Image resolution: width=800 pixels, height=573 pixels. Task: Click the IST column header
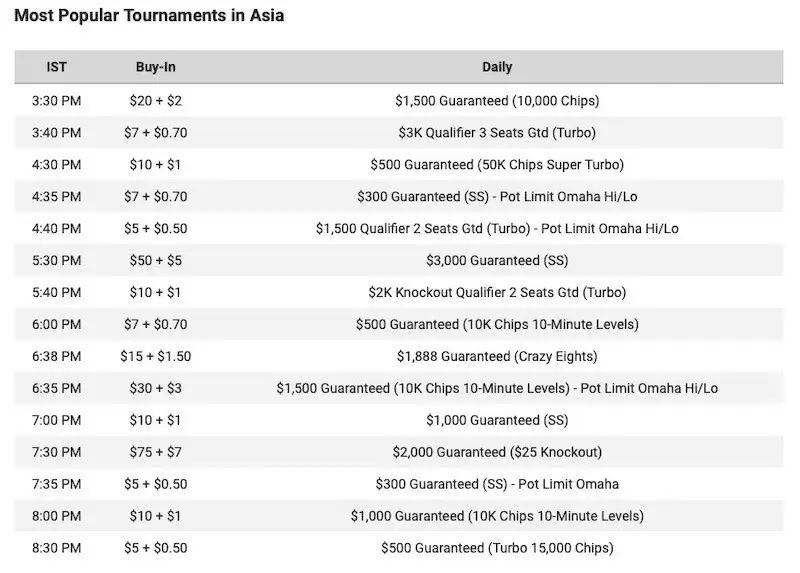(57, 67)
